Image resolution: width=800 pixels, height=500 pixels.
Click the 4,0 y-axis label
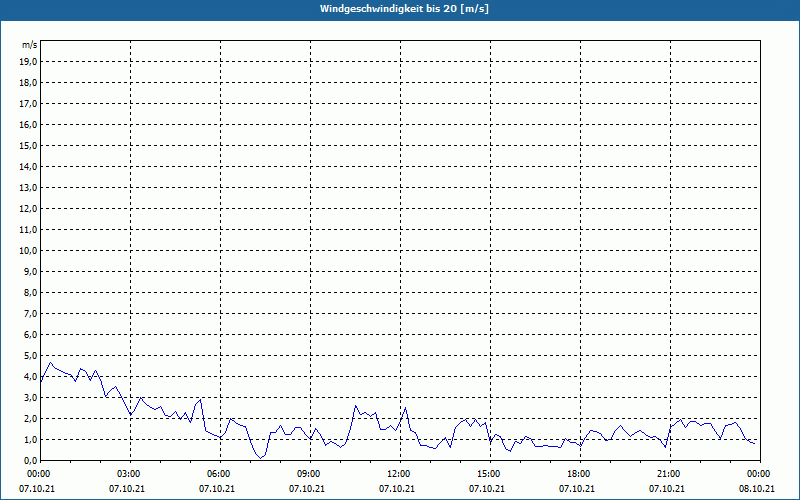tap(30, 377)
